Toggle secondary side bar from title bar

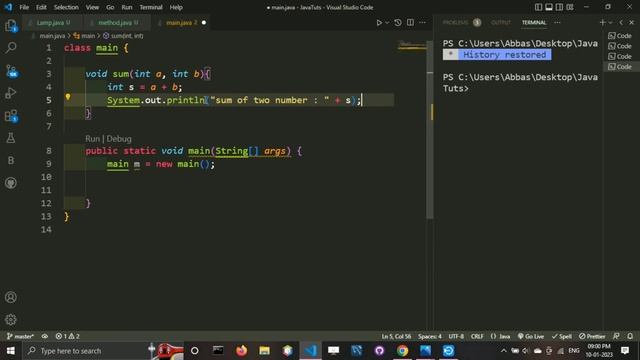560,7
